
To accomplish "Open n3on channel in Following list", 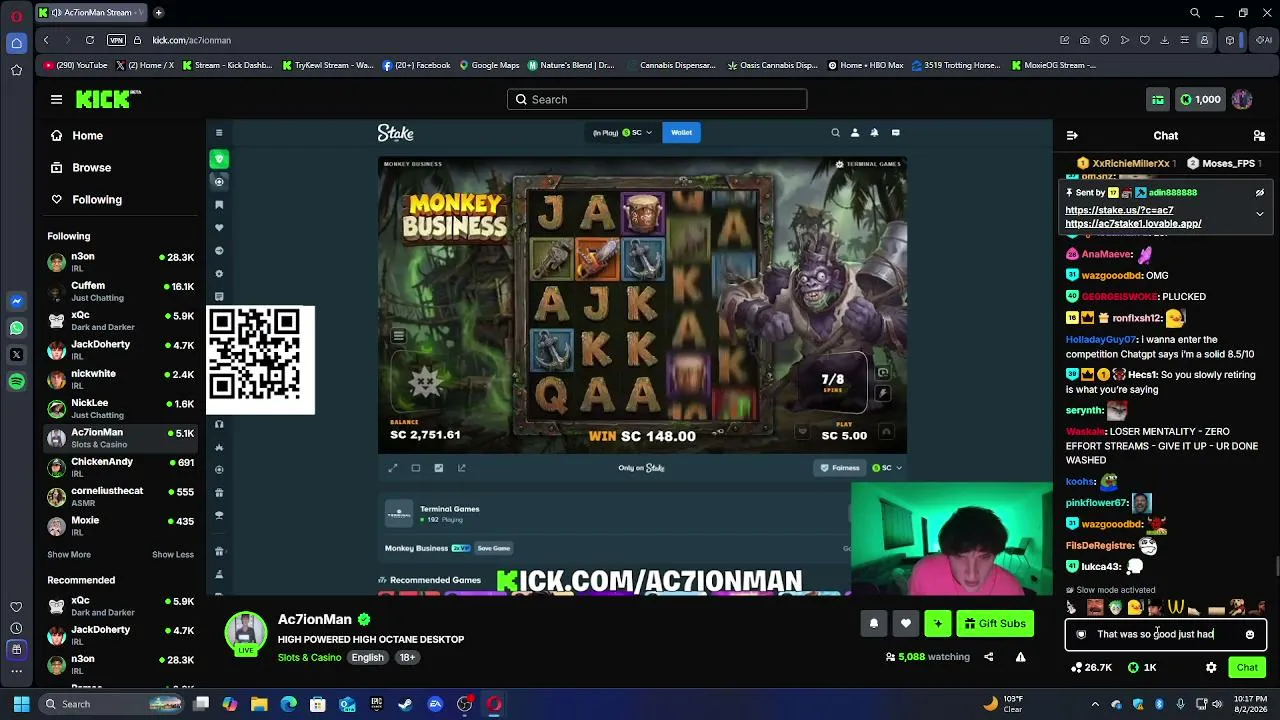I will [x=121, y=262].
